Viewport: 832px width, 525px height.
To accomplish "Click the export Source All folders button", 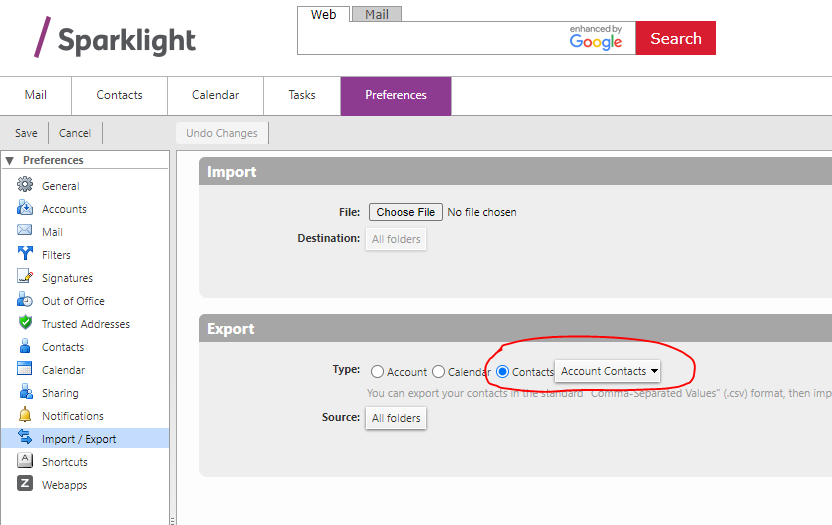I will (396, 418).
